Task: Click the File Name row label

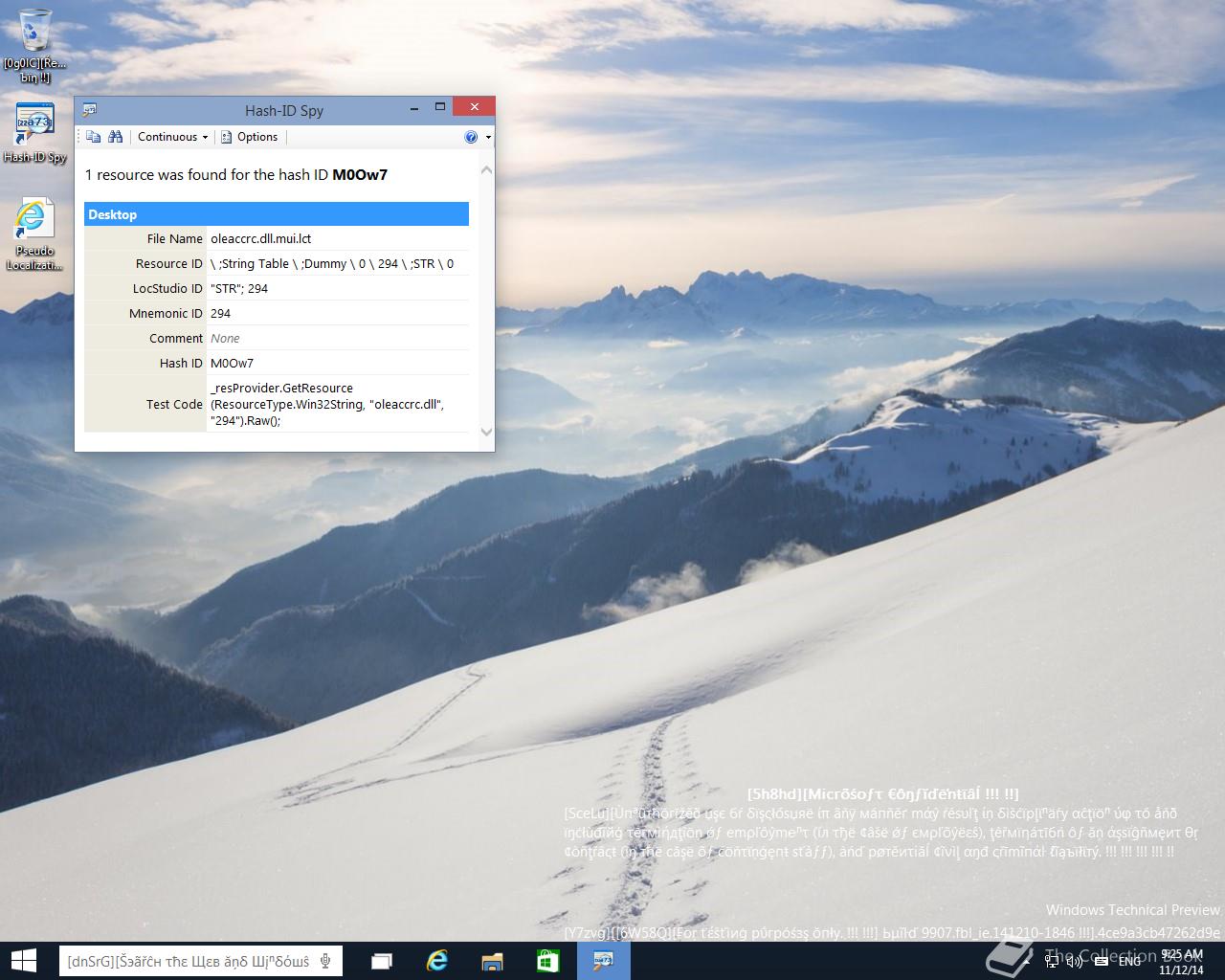Action: [174, 238]
